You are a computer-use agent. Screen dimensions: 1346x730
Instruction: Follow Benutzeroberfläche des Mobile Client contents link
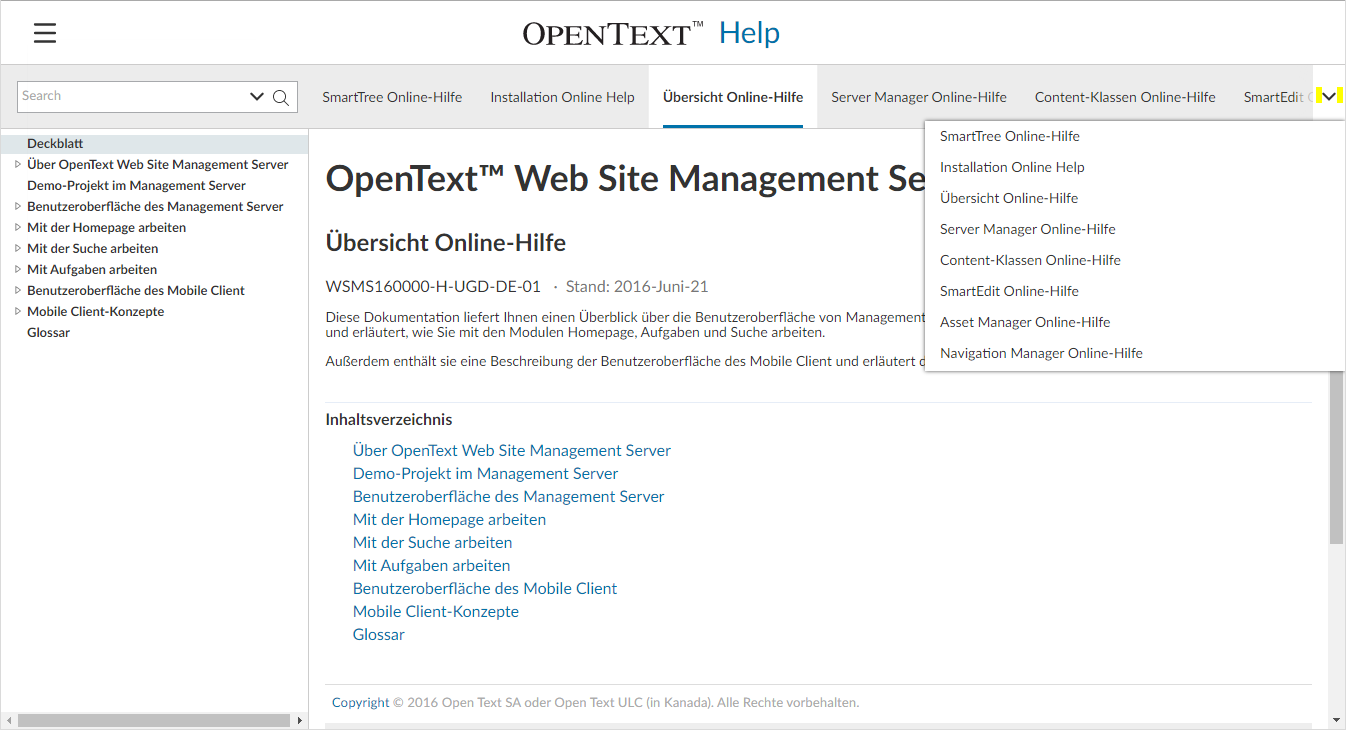point(485,589)
